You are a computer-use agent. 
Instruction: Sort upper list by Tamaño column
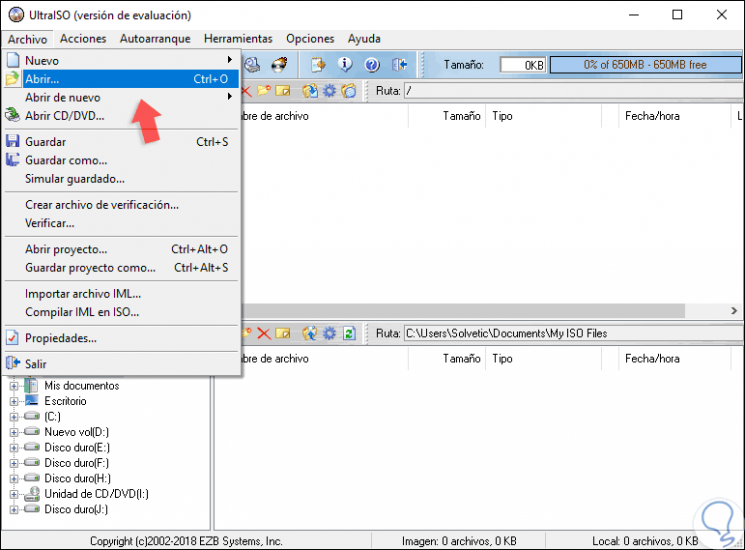(447, 116)
